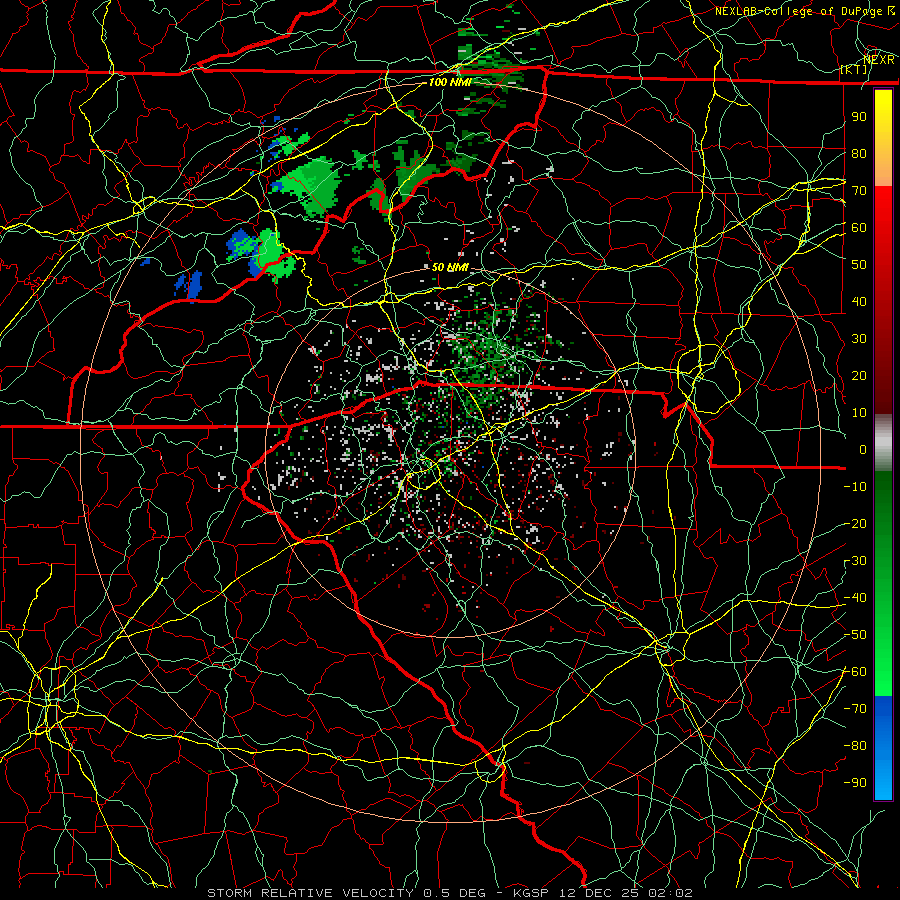Click the 70 value on the velocity scale
Image resolution: width=900 pixels, height=900 pixels.
859,191
